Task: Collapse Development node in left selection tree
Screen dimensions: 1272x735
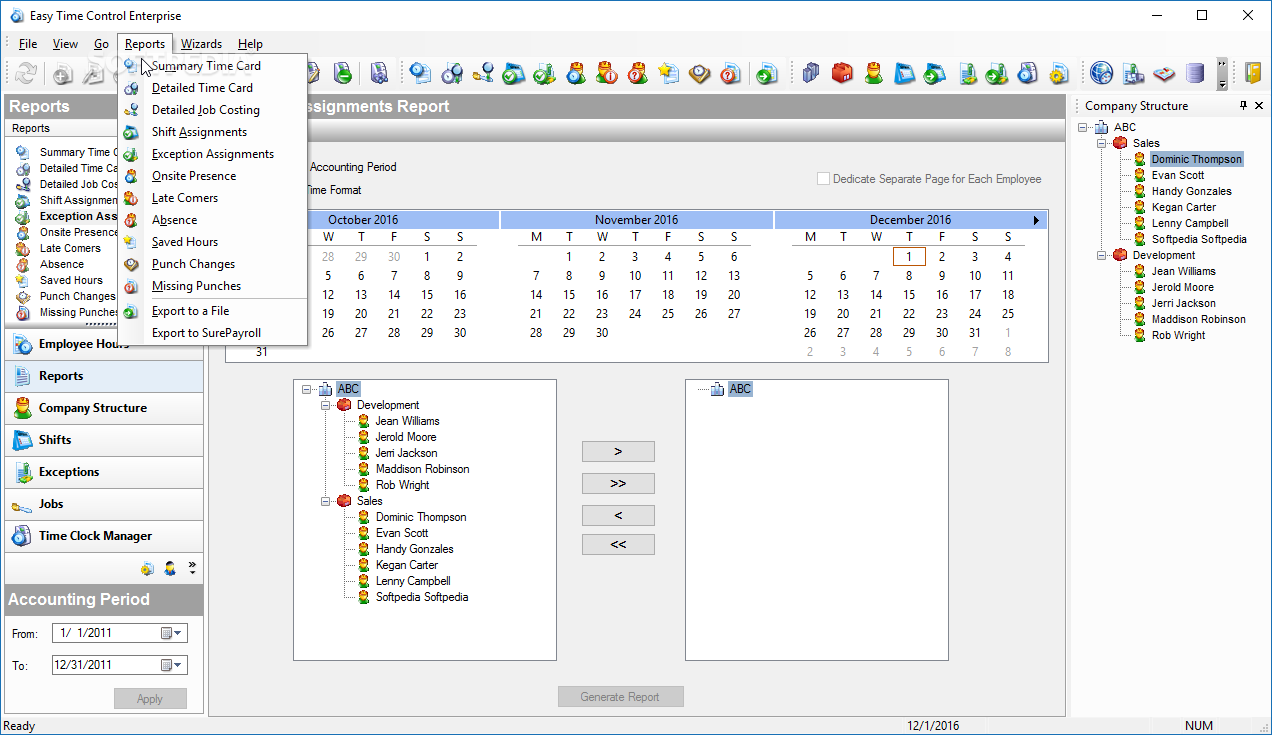Action: tap(325, 405)
